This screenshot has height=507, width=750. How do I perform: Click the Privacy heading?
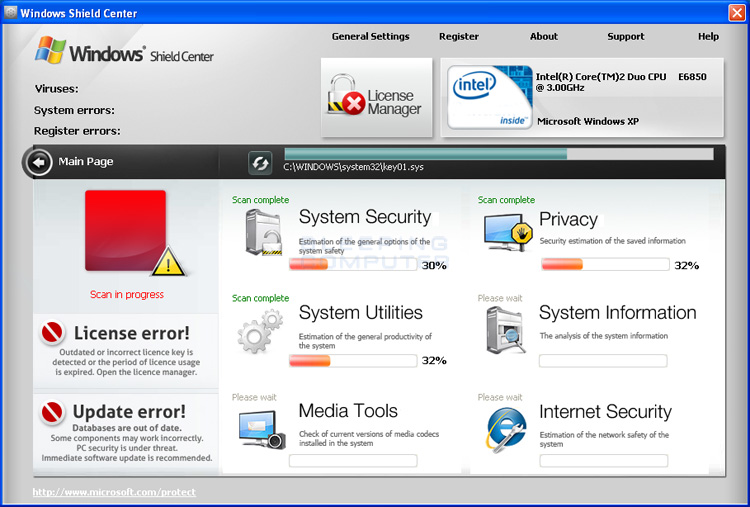[568, 219]
